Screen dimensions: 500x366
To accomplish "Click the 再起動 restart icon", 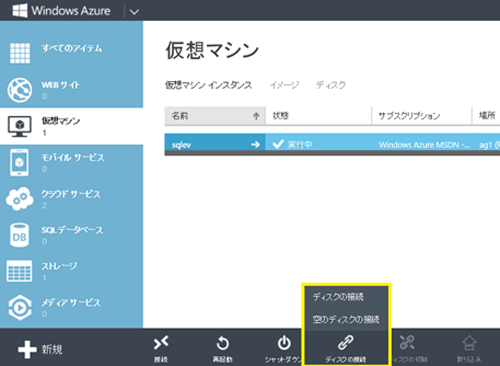I will pos(223,343).
